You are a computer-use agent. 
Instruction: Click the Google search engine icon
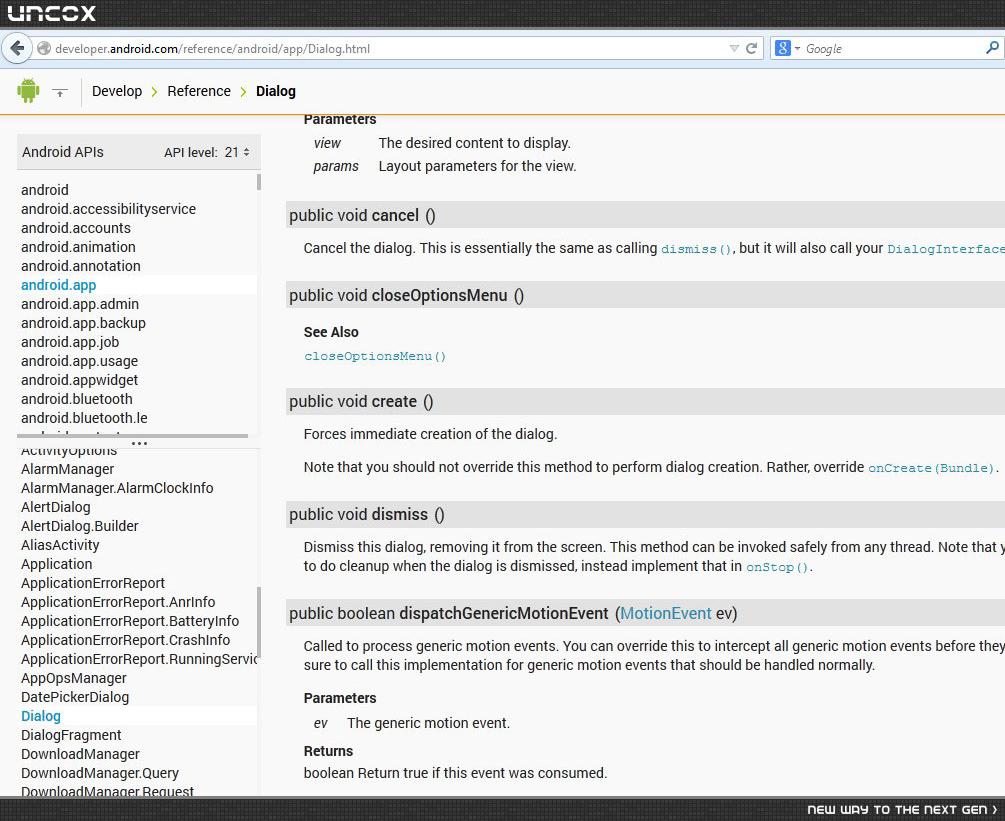pyautogui.click(x=783, y=48)
